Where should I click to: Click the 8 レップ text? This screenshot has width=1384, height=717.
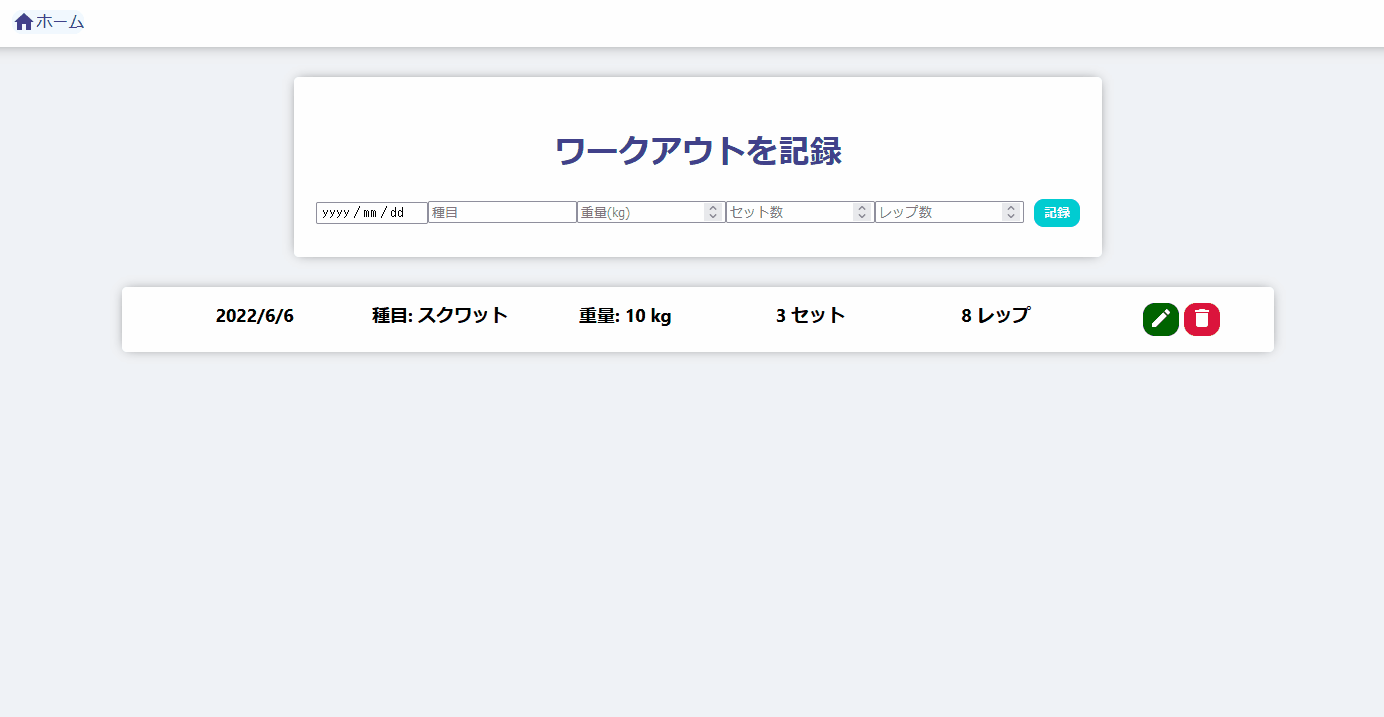[x=996, y=316]
